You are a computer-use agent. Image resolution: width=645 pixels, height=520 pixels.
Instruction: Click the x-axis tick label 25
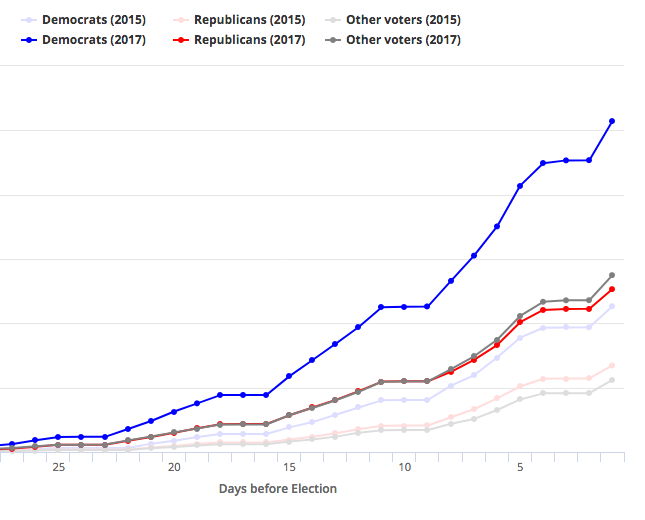58,468
